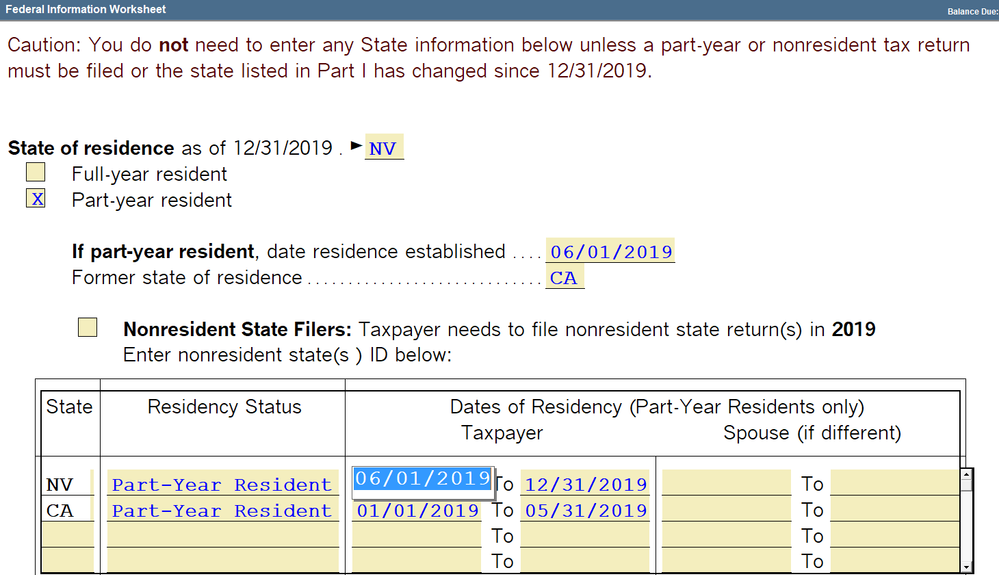Screen dimensions: 999x575
Task: Click CA row spouse end date field
Action: pos(891,510)
